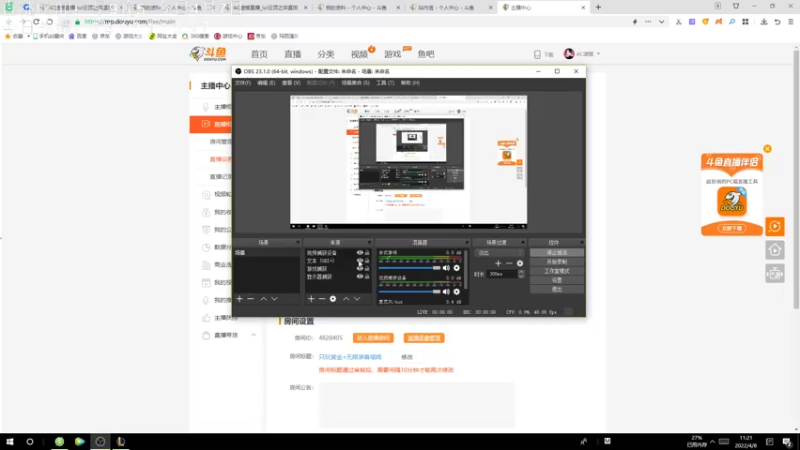Move source down in sources list

[x=357, y=299]
